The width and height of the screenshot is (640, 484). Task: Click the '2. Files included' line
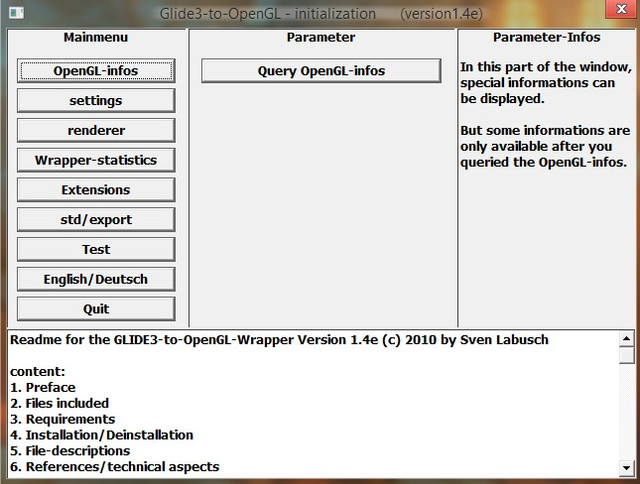point(60,403)
